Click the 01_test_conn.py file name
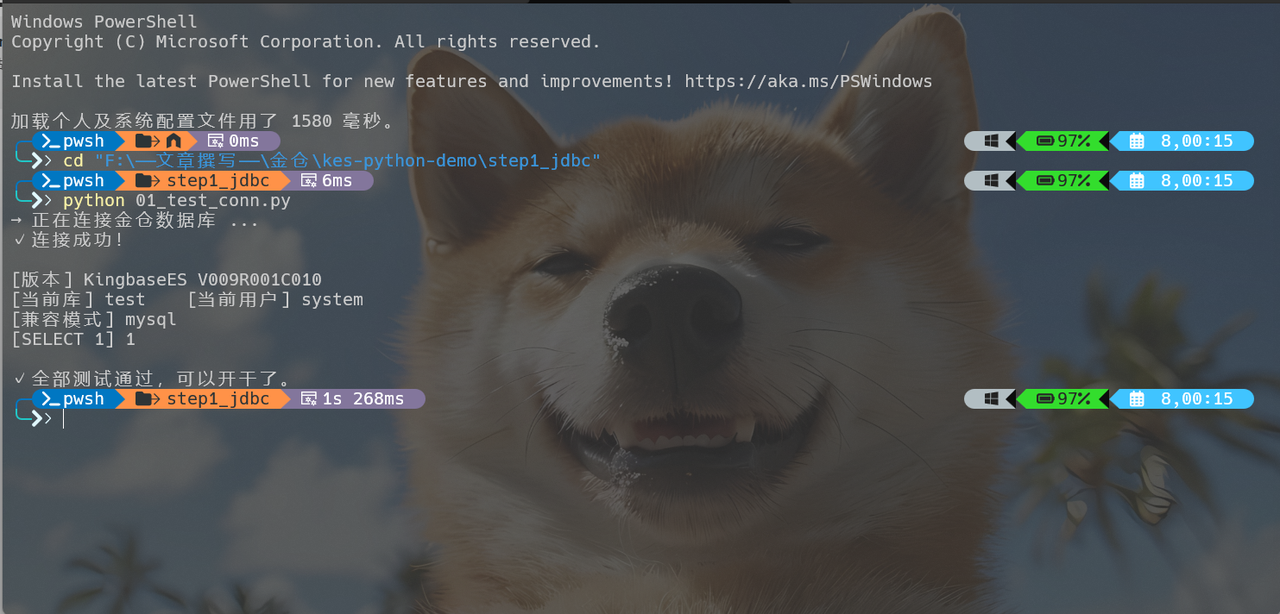Viewport: 1280px width, 614px height. point(212,201)
